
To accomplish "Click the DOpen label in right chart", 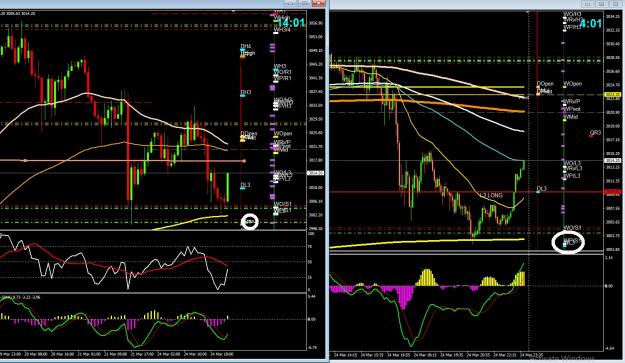I will (x=545, y=84).
